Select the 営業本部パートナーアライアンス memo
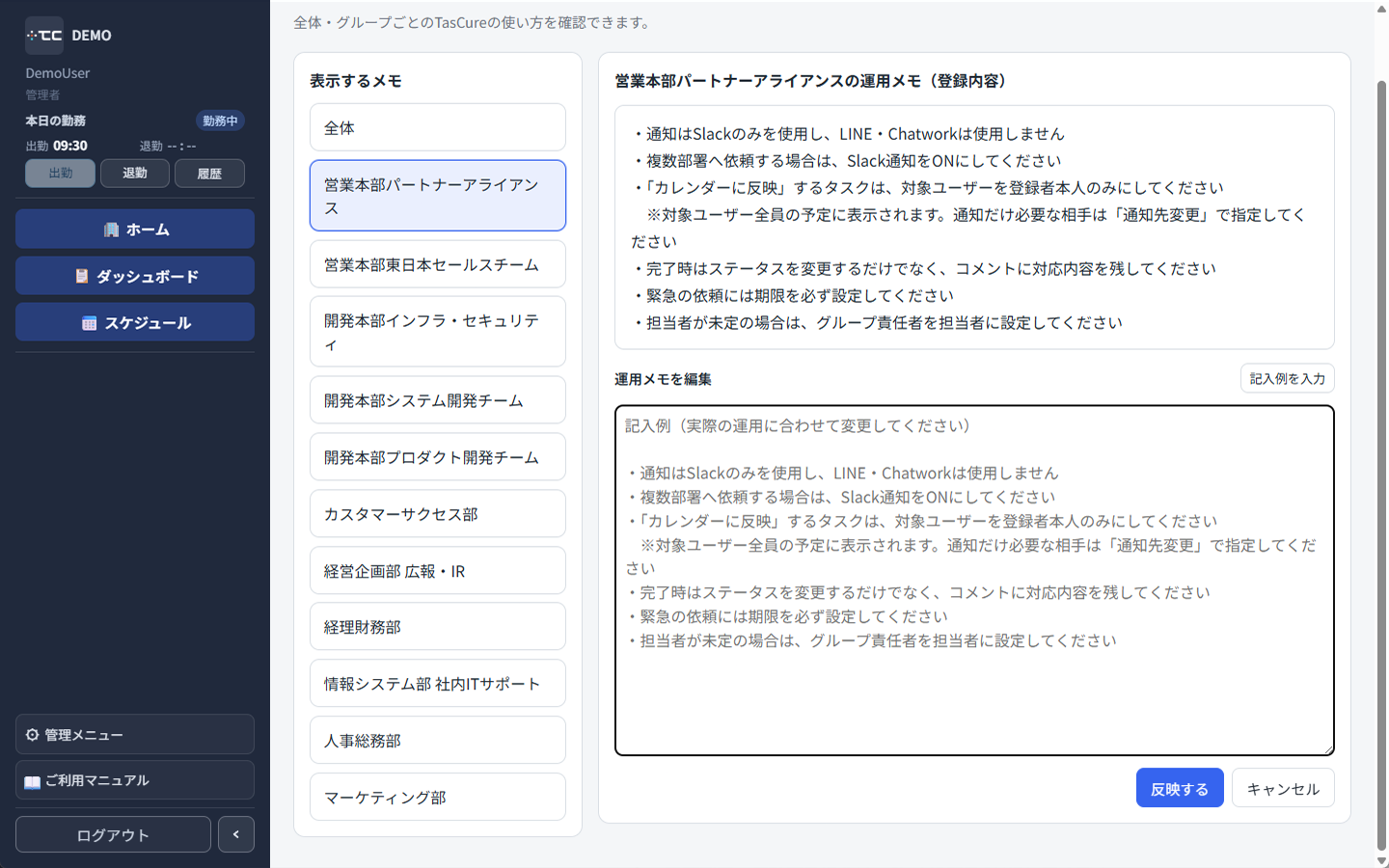This screenshot has height=868, width=1389. (x=438, y=196)
